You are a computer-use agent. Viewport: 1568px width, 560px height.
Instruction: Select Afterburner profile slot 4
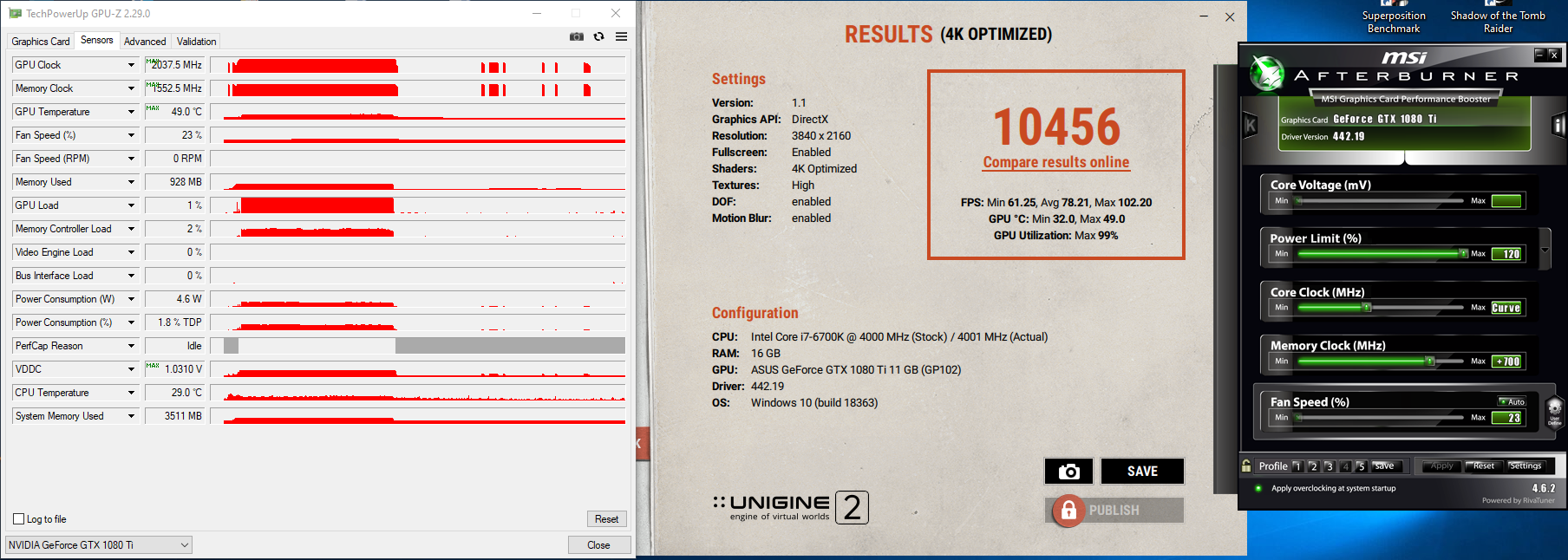click(x=1345, y=466)
